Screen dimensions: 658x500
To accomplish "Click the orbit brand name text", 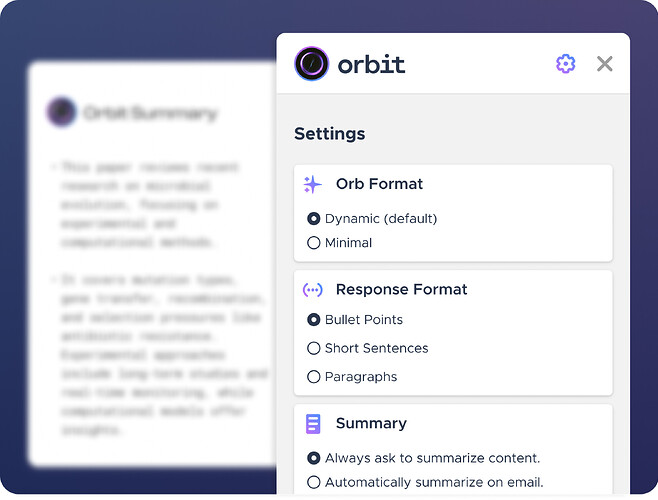I will pyautogui.click(x=371, y=65).
